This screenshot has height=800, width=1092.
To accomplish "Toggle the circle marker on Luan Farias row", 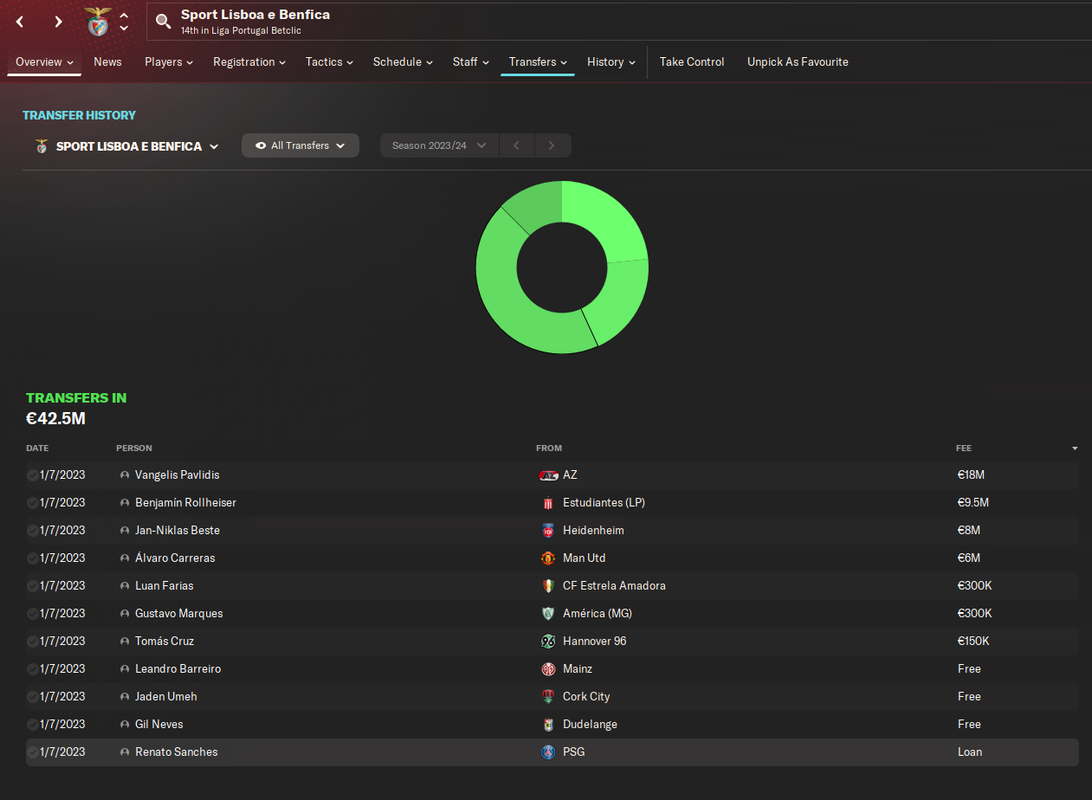I will (x=32, y=586).
